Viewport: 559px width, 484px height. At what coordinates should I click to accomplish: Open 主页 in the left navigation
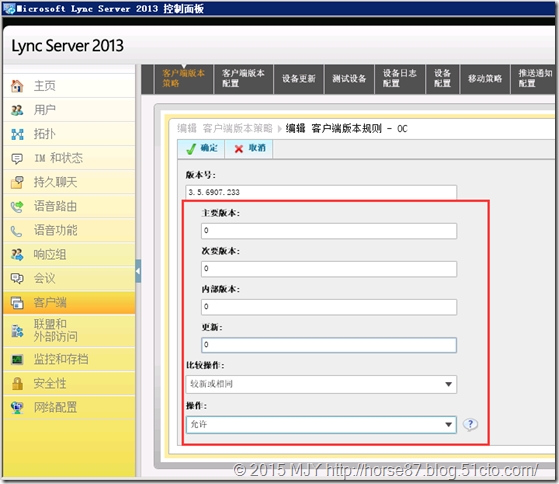coord(69,86)
